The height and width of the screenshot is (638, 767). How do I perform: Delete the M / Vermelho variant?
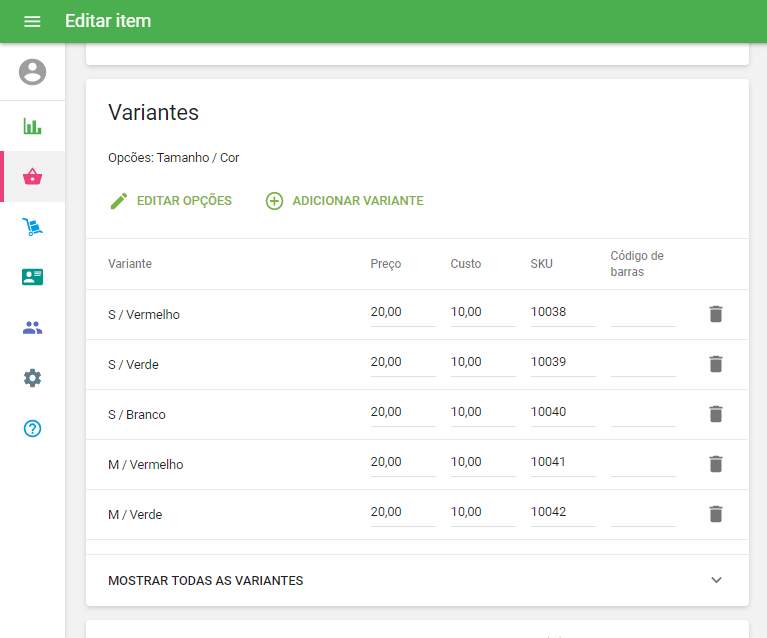716,464
